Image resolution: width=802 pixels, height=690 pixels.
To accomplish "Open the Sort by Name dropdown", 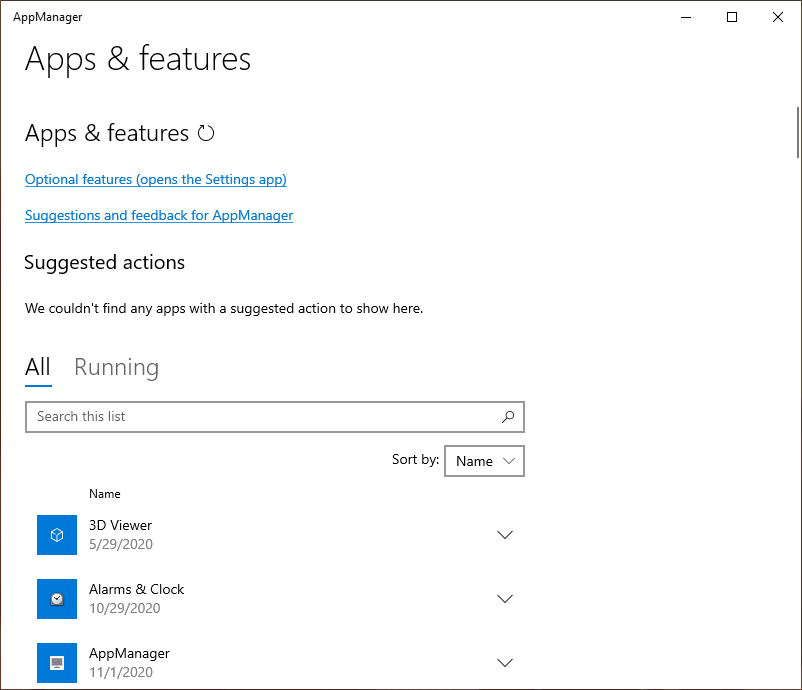I will 484,461.
